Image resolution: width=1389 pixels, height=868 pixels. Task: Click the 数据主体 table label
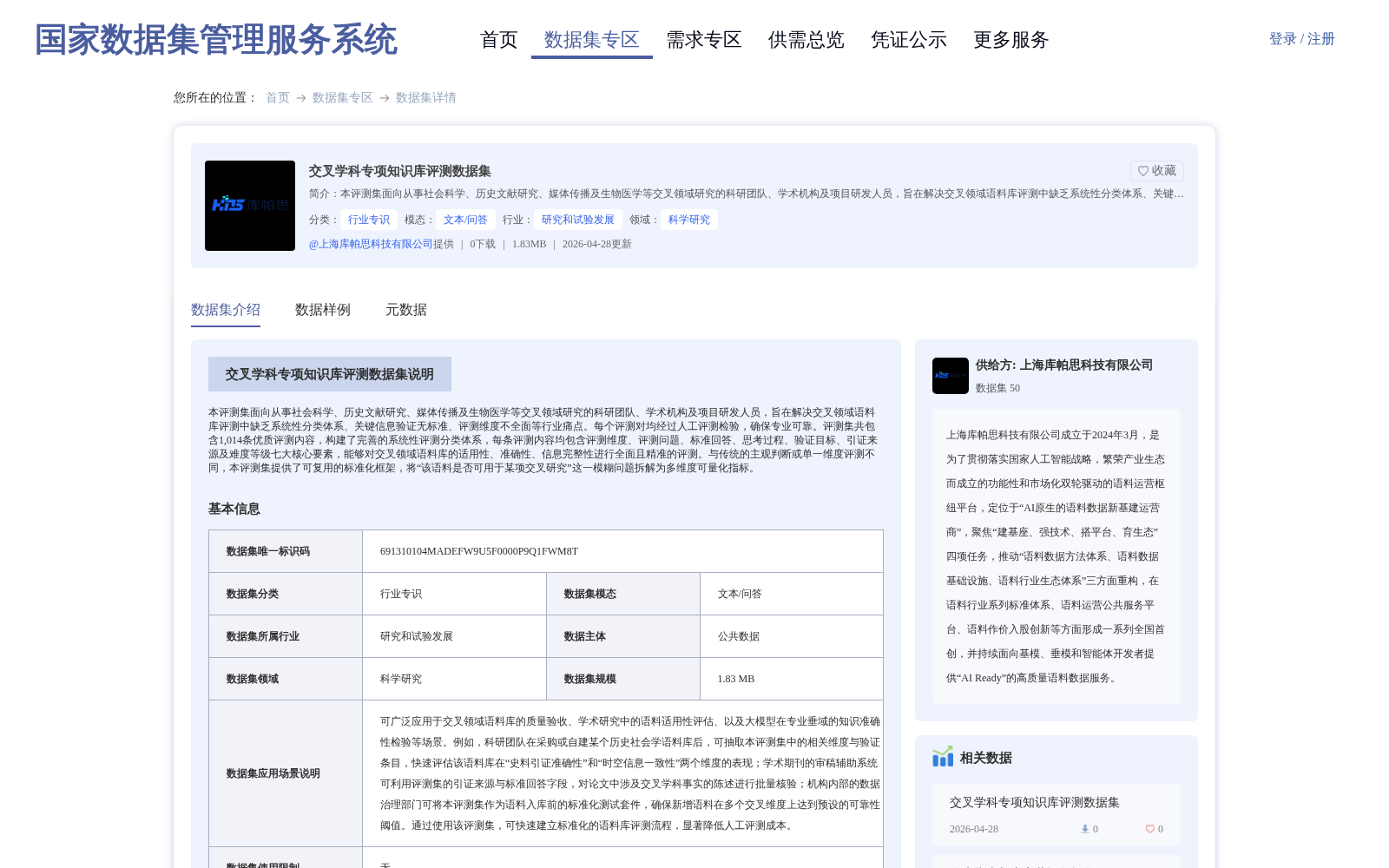585,636
